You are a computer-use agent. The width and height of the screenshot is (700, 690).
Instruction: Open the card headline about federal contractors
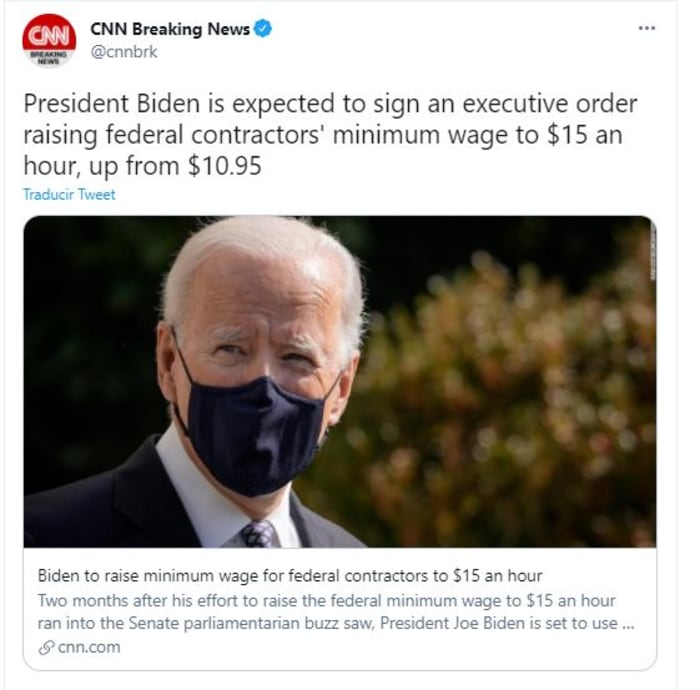click(289, 576)
